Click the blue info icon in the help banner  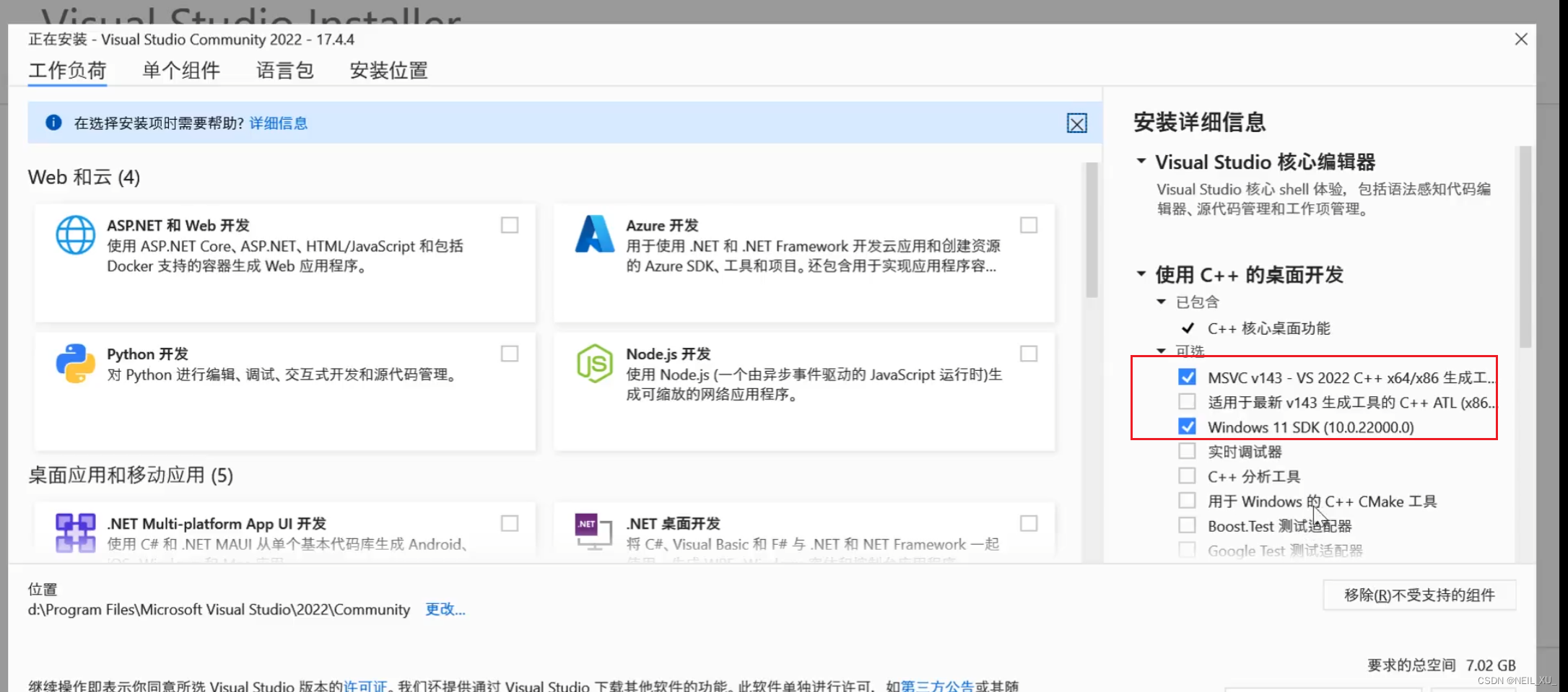click(x=53, y=123)
